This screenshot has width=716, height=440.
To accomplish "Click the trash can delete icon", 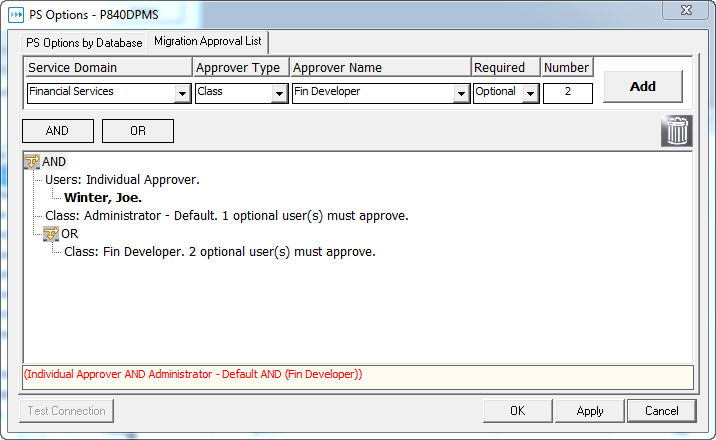I will (x=677, y=131).
